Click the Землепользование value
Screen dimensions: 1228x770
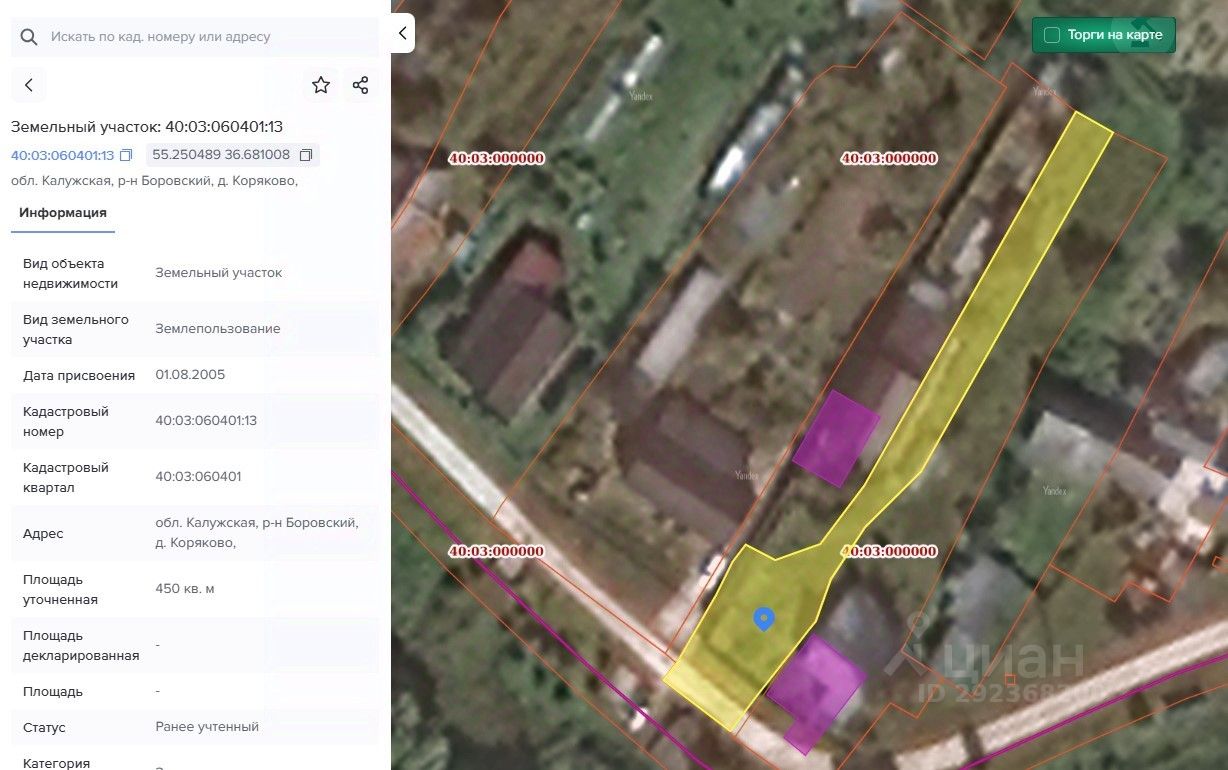(218, 329)
